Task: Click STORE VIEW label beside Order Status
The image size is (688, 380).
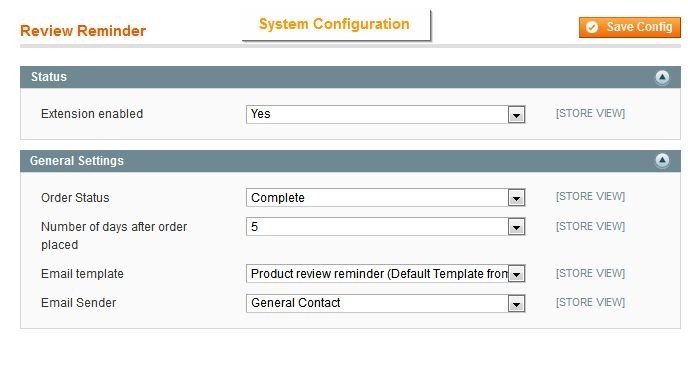Action: [590, 196]
